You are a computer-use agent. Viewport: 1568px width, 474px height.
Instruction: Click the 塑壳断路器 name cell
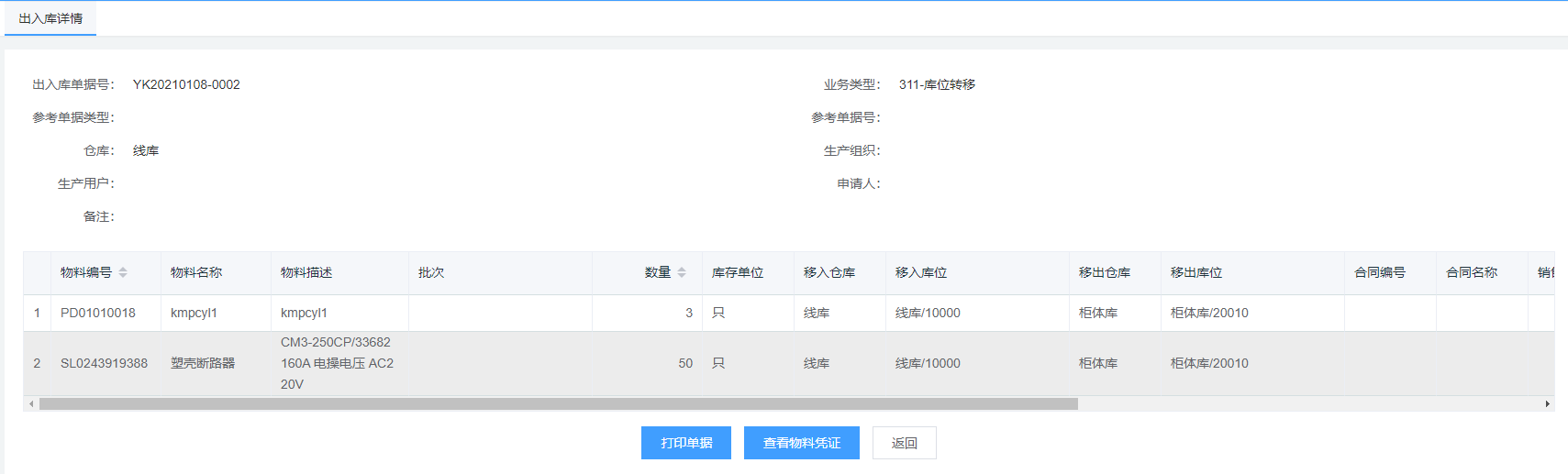pyautogui.click(x=203, y=363)
